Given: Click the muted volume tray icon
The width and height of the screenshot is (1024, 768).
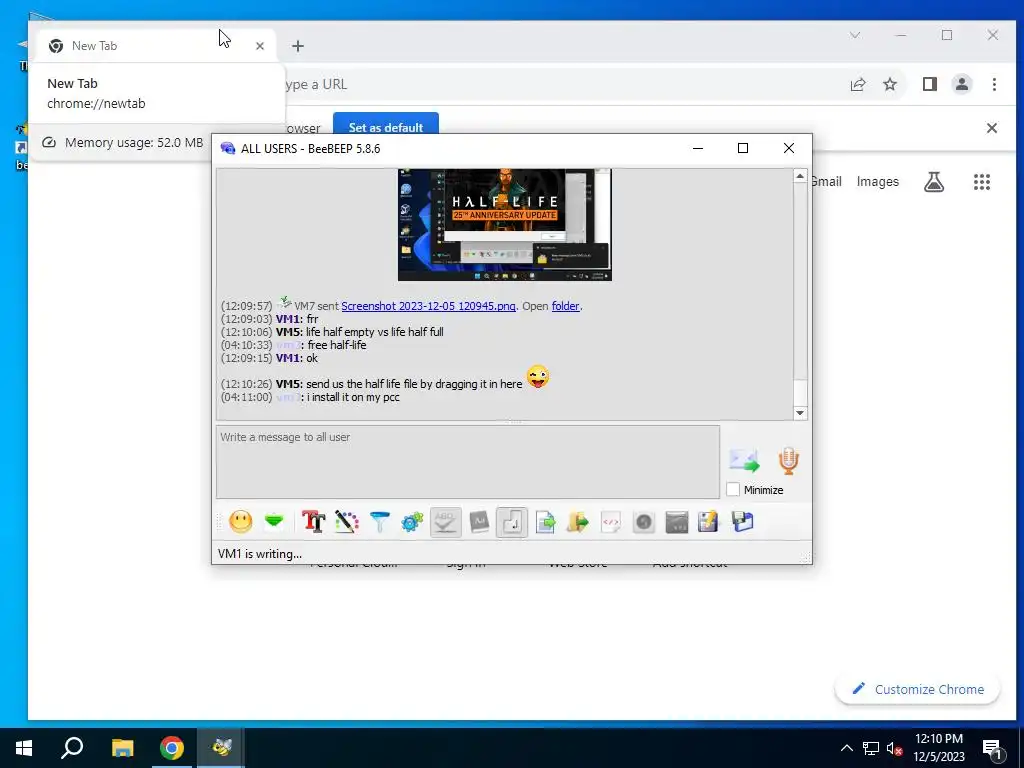Looking at the screenshot, I should pyautogui.click(x=894, y=748).
